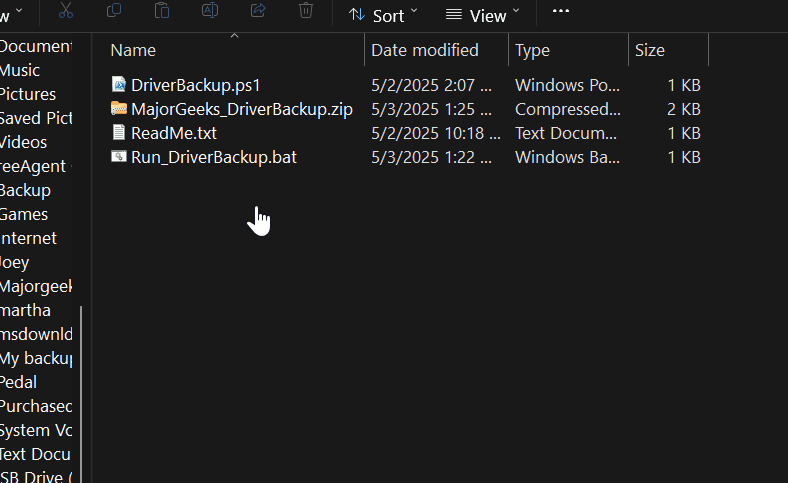Open Videos folder in sidebar
Viewport: 788px width, 483px height.
click(x=23, y=142)
